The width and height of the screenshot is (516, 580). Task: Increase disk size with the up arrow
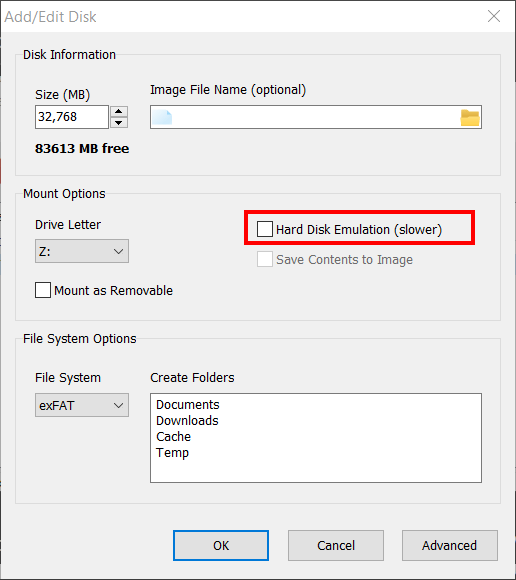pyautogui.click(x=119, y=111)
